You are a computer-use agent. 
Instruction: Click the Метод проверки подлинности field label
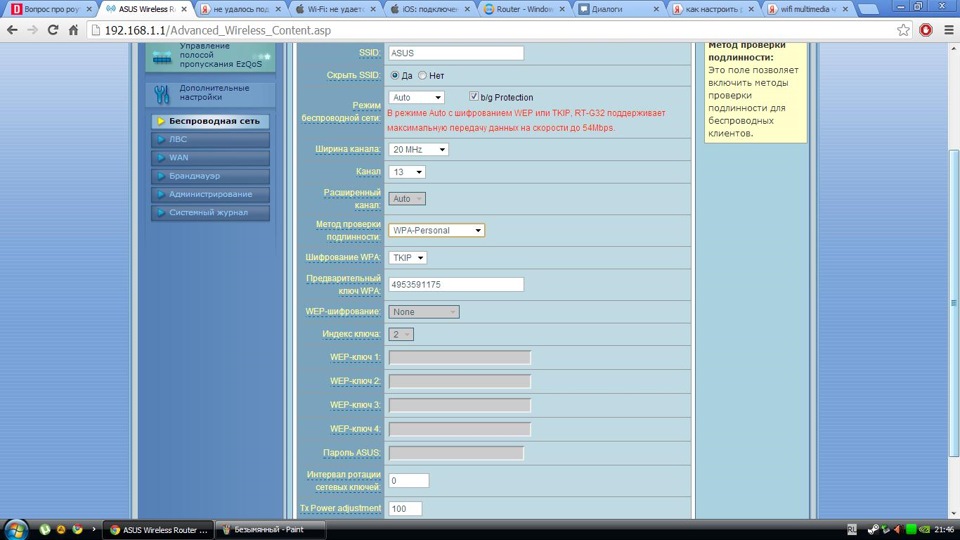tap(348, 230)
